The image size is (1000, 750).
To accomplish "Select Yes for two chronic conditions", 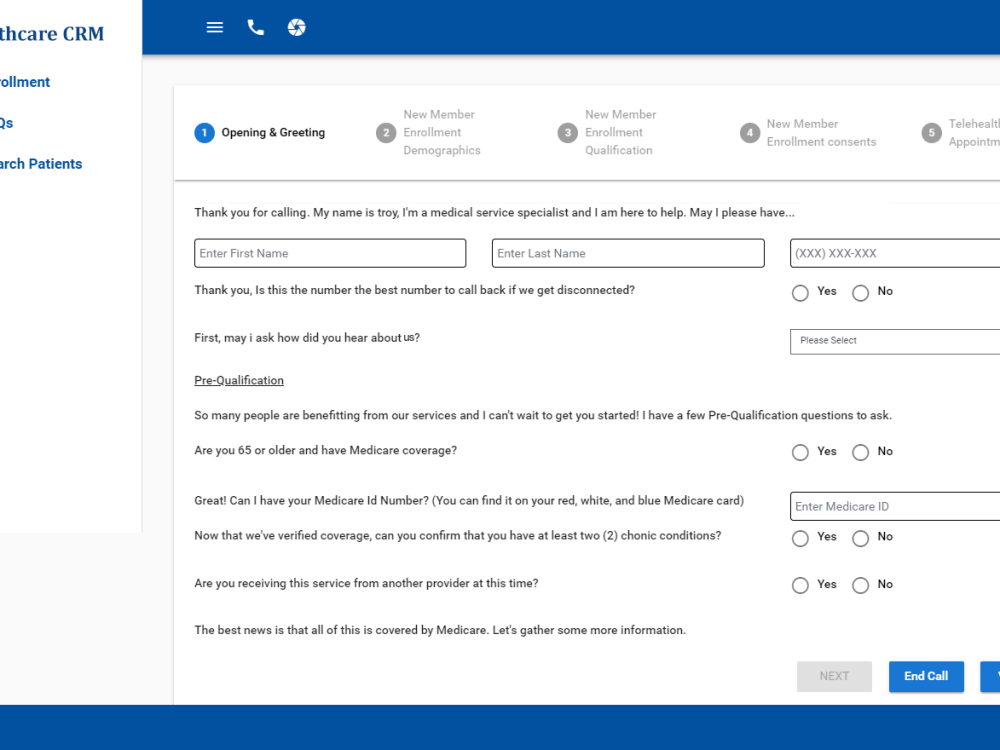I will (800, 538).
